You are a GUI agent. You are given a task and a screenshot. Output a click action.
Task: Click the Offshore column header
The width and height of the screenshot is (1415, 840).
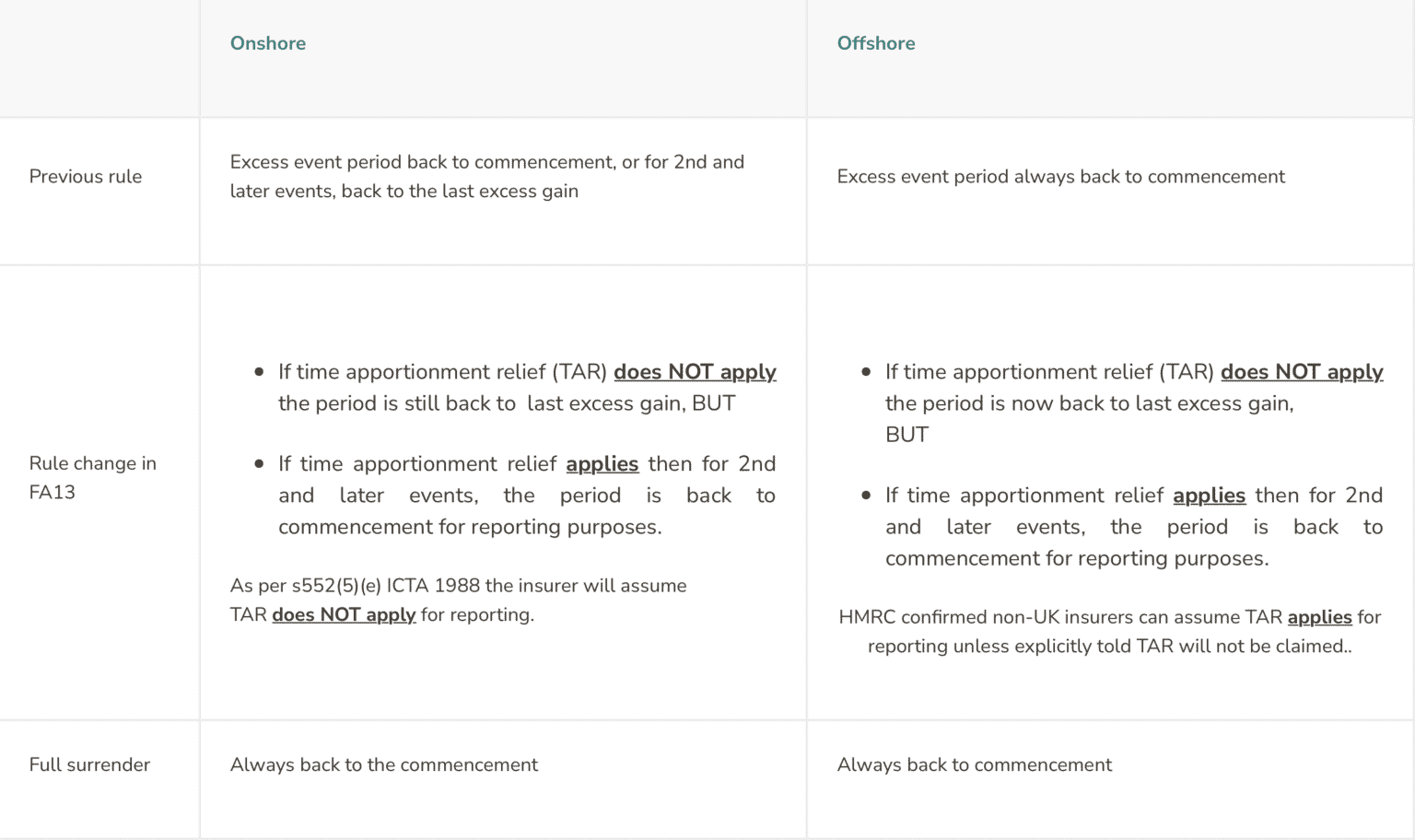875,43
